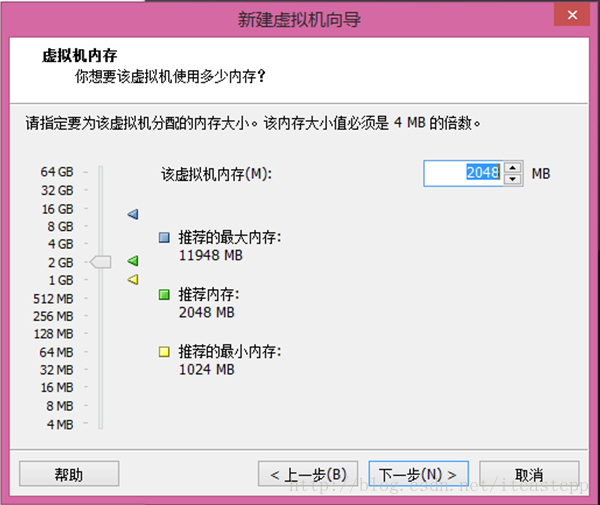Screen dimensions: 600x505
Task: Click the 8 MB slider label
Action: tap(60, 406)
